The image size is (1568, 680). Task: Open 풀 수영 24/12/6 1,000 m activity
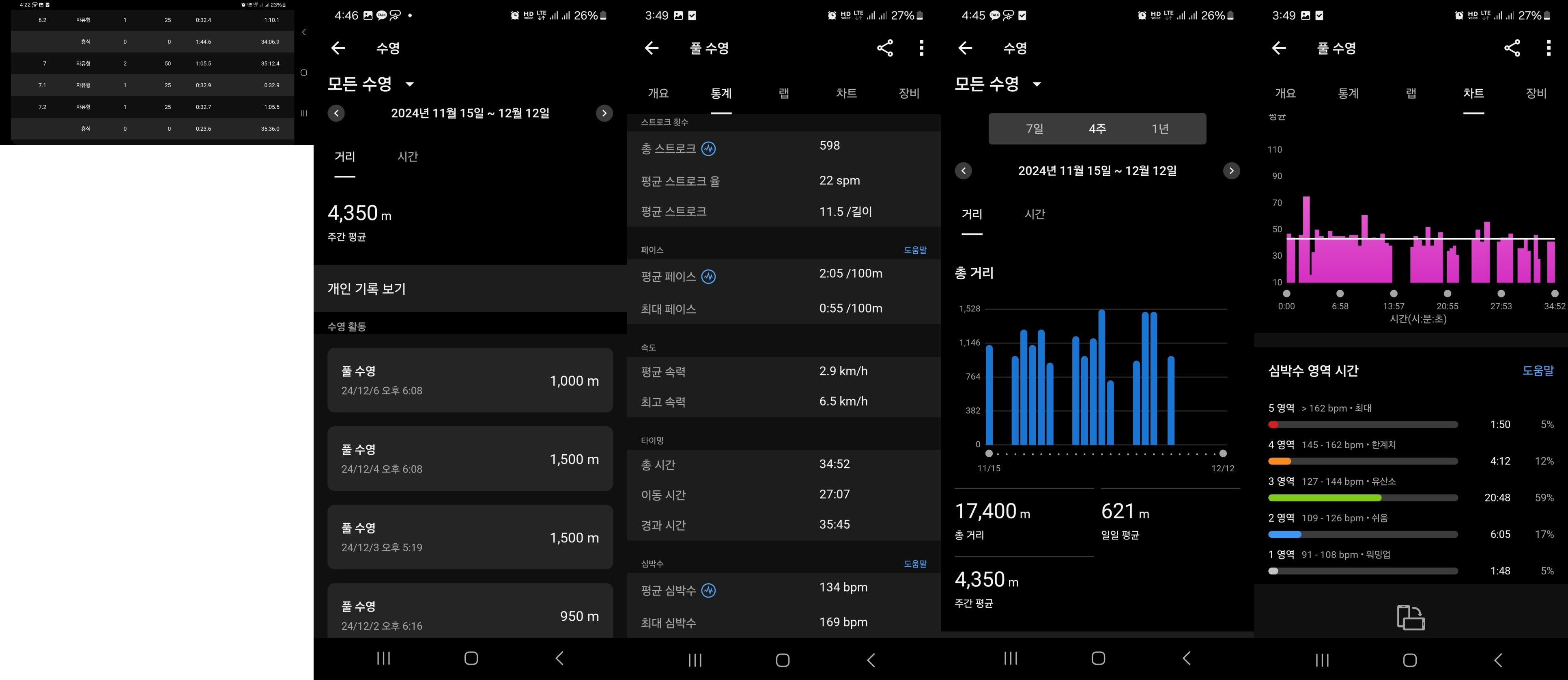[471, 380]
